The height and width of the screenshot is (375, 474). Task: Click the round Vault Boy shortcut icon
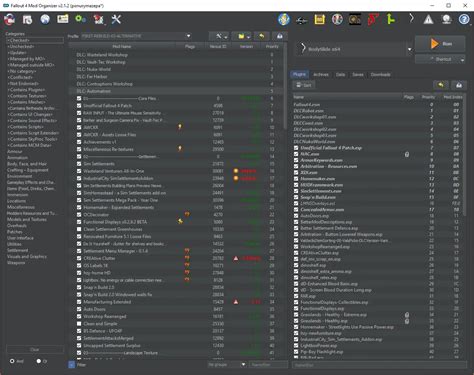(337, 19)
